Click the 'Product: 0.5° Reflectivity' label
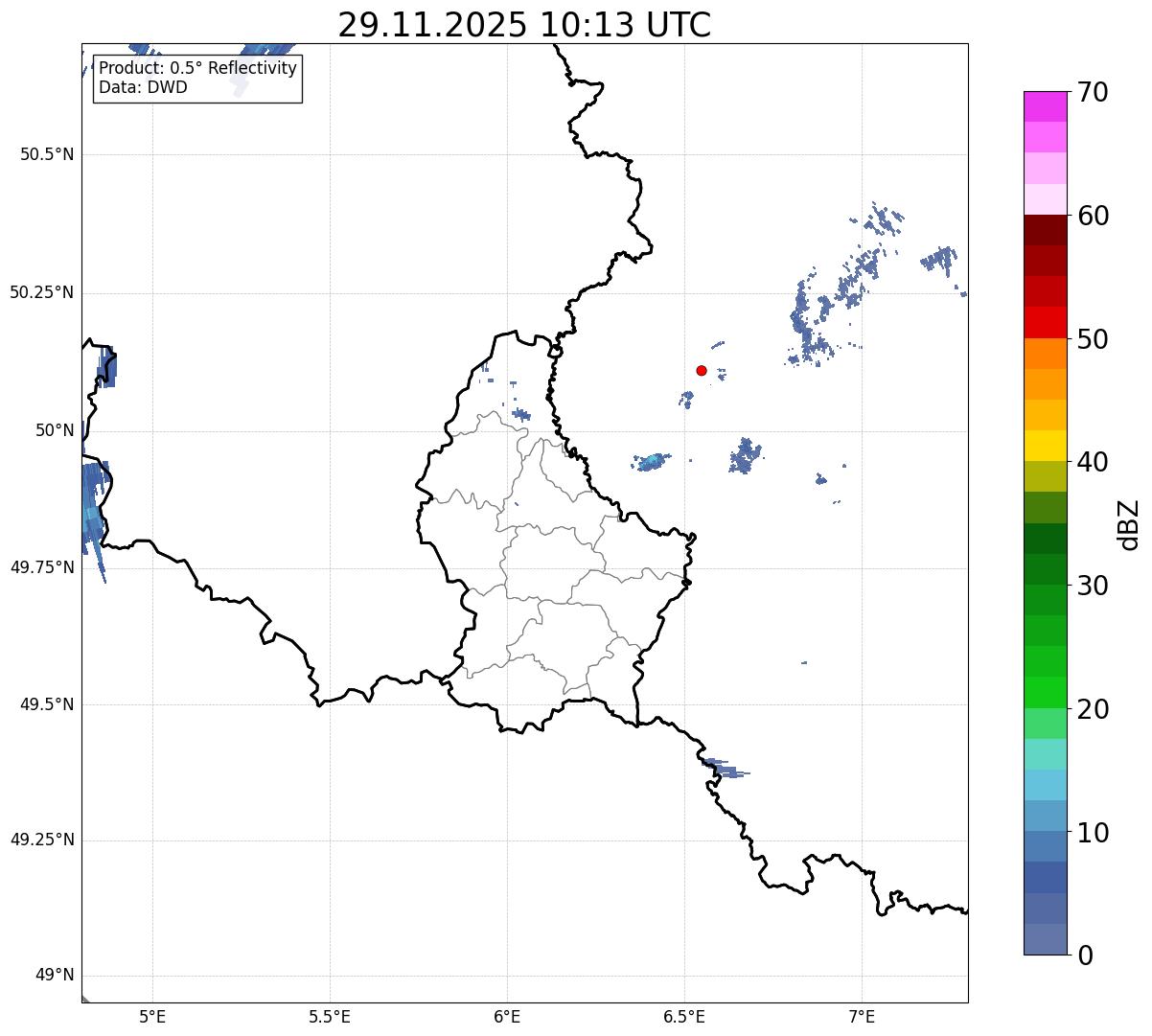The height and width of the screenshot is (1036, 1152). pyautogui.click(x=197, y=69)
